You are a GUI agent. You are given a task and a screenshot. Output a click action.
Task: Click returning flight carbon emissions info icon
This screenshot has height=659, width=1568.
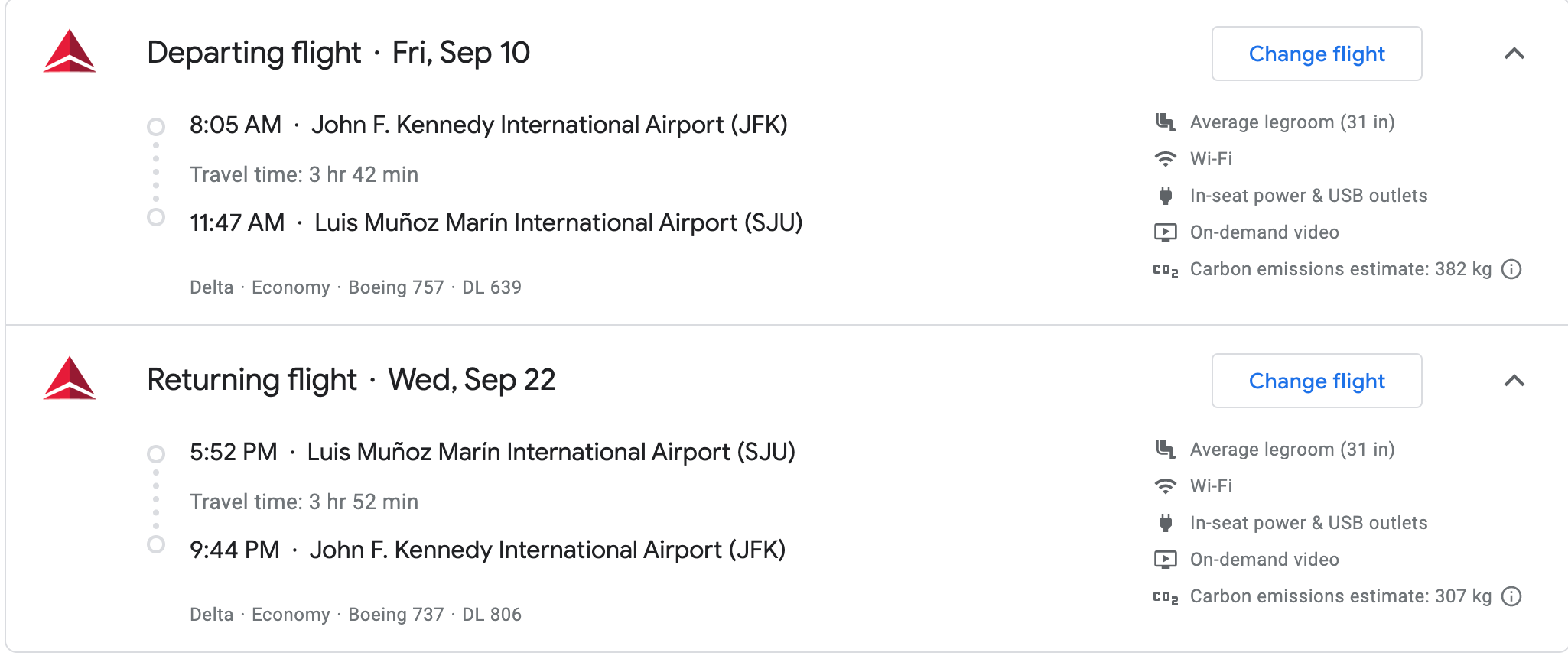coord(1511,596)
